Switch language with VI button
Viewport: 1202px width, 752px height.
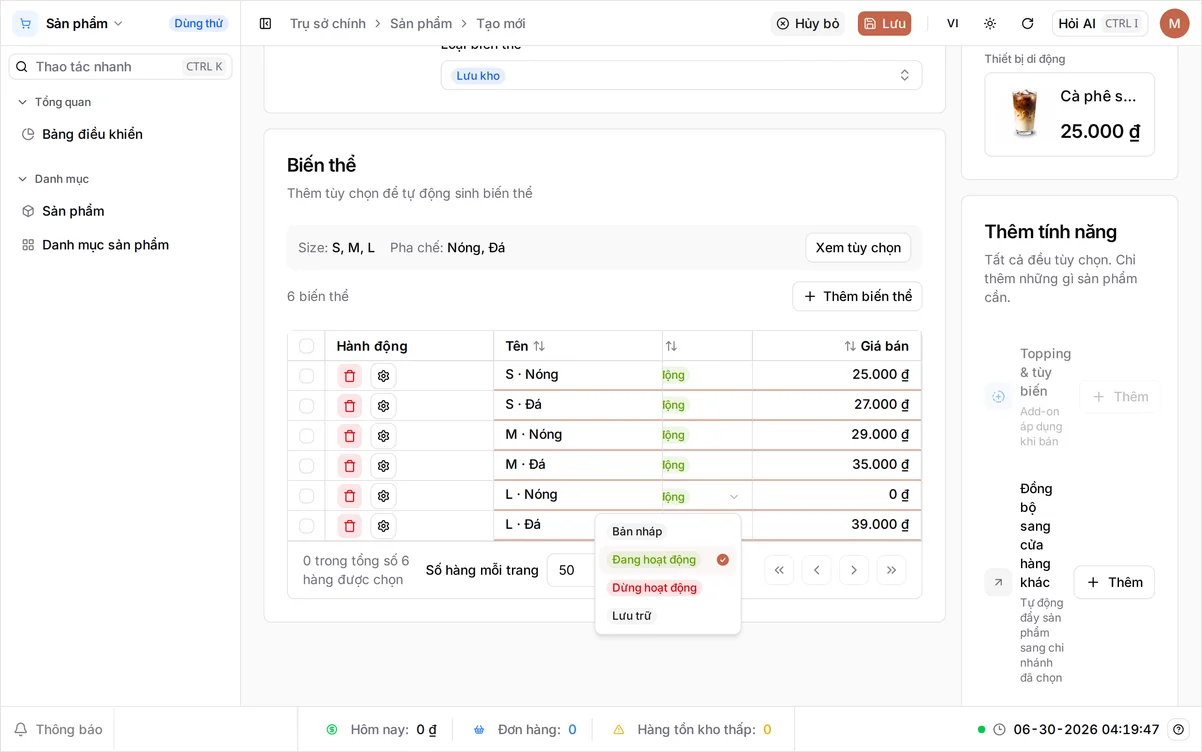pyautogui.click(x=952, y=23)
